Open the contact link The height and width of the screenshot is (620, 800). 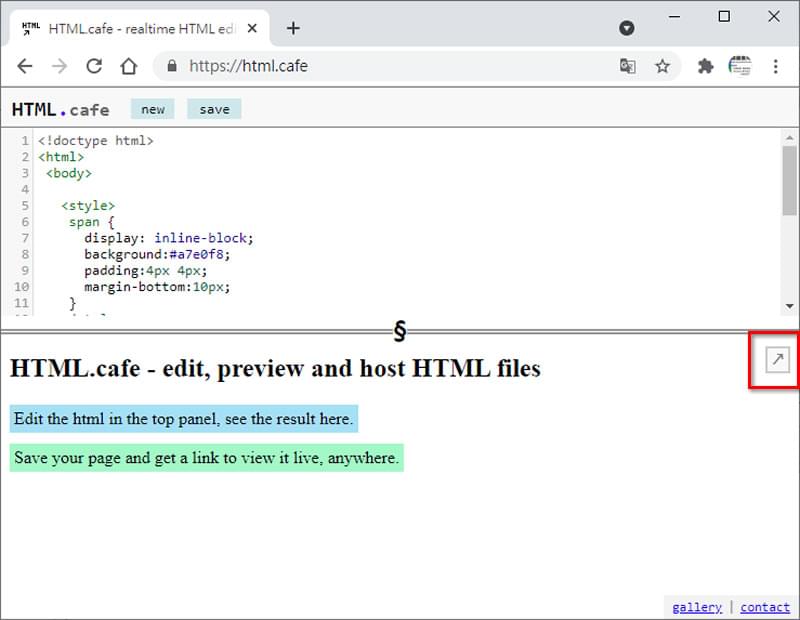click(x=765, y=607)
